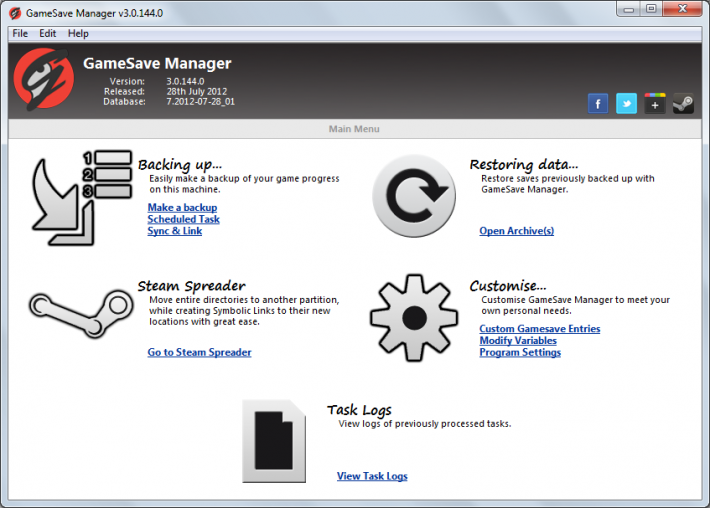Click the version value 3.0.144.0
This screenshot has height=508, width=710.
[x=185, y=81]
